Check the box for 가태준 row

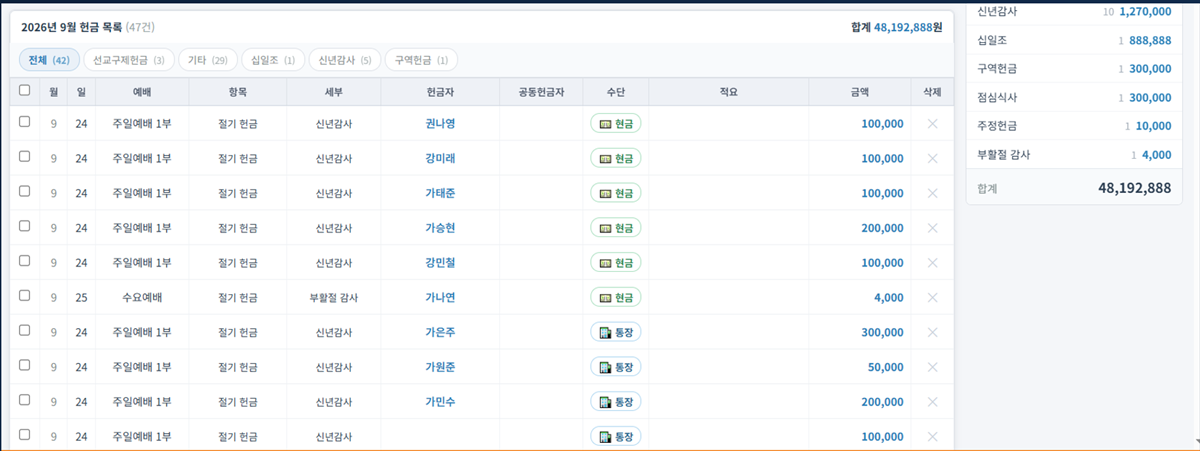pyautogui.click(x=25, y=191)
